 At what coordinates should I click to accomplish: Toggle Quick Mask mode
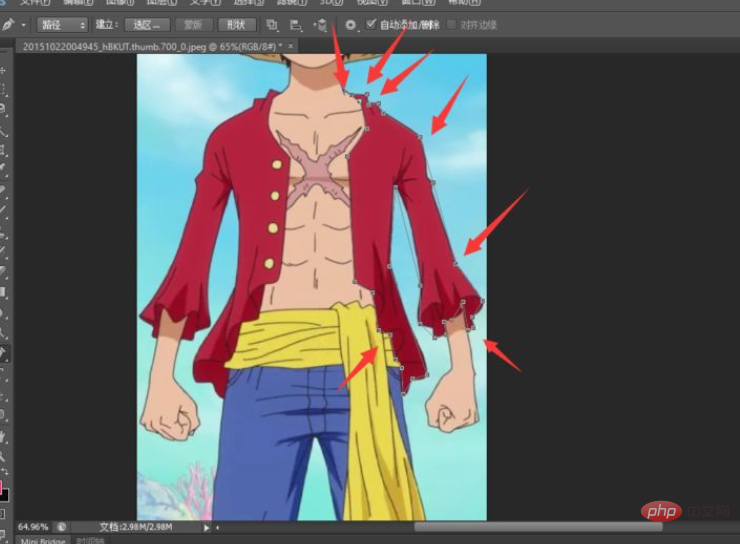(2, 514)
